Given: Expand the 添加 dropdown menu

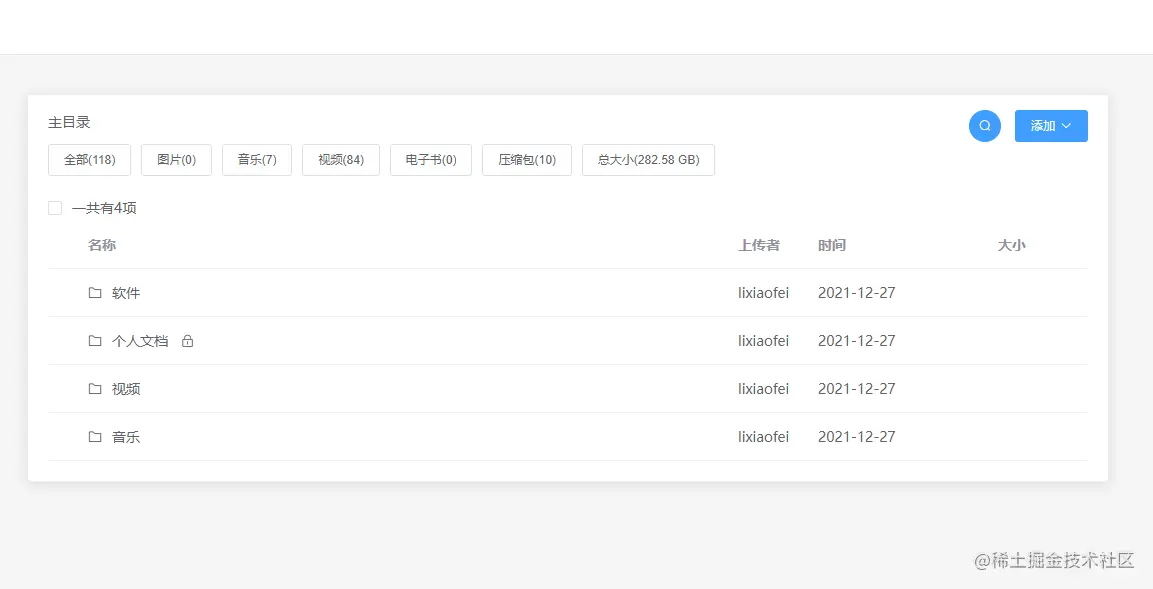Looking at the screenshot, I should coord(1050,126).
